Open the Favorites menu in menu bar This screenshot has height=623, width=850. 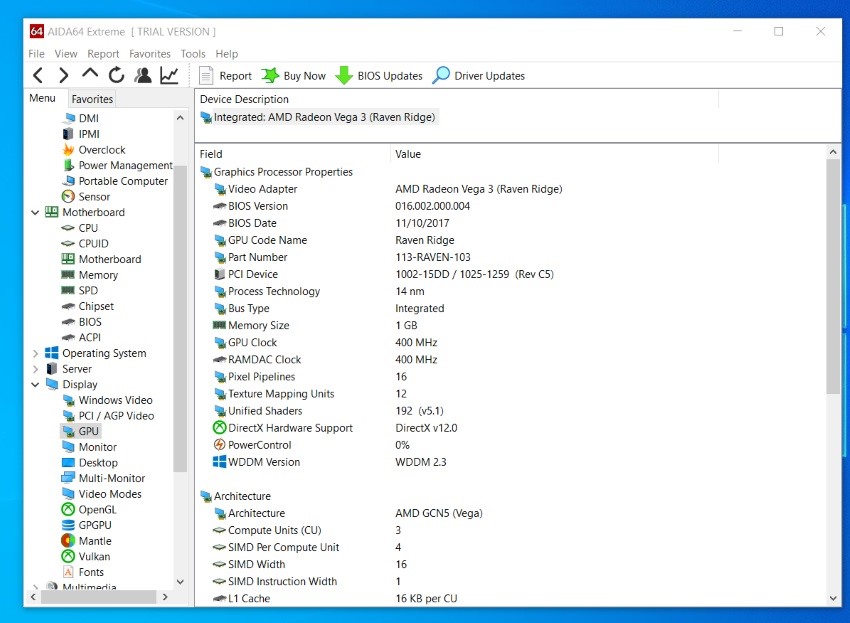(x=150, y=54)
